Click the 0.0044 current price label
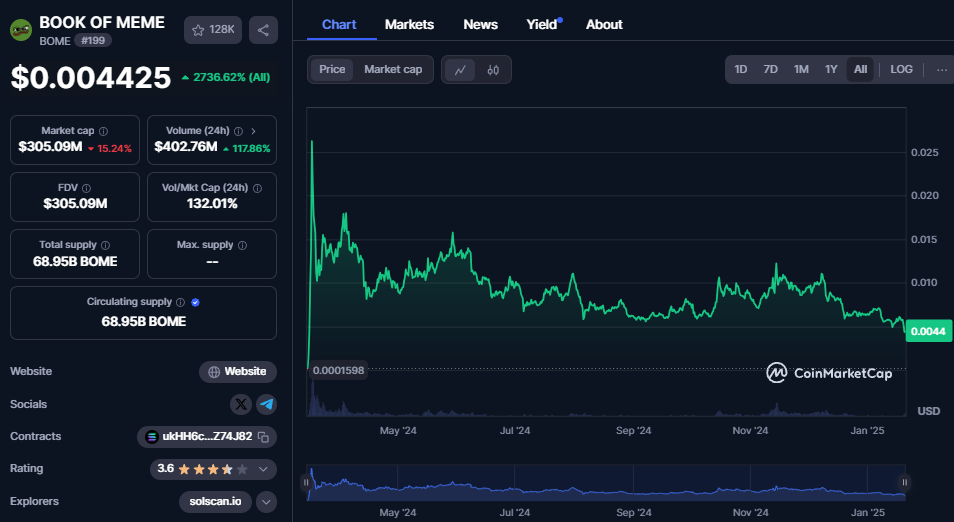Screen dimensions: 954x522 point(928,331)
